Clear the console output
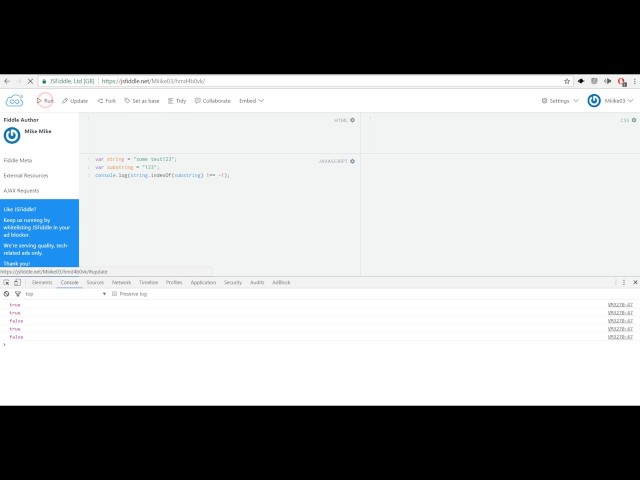 coord(7,294)
